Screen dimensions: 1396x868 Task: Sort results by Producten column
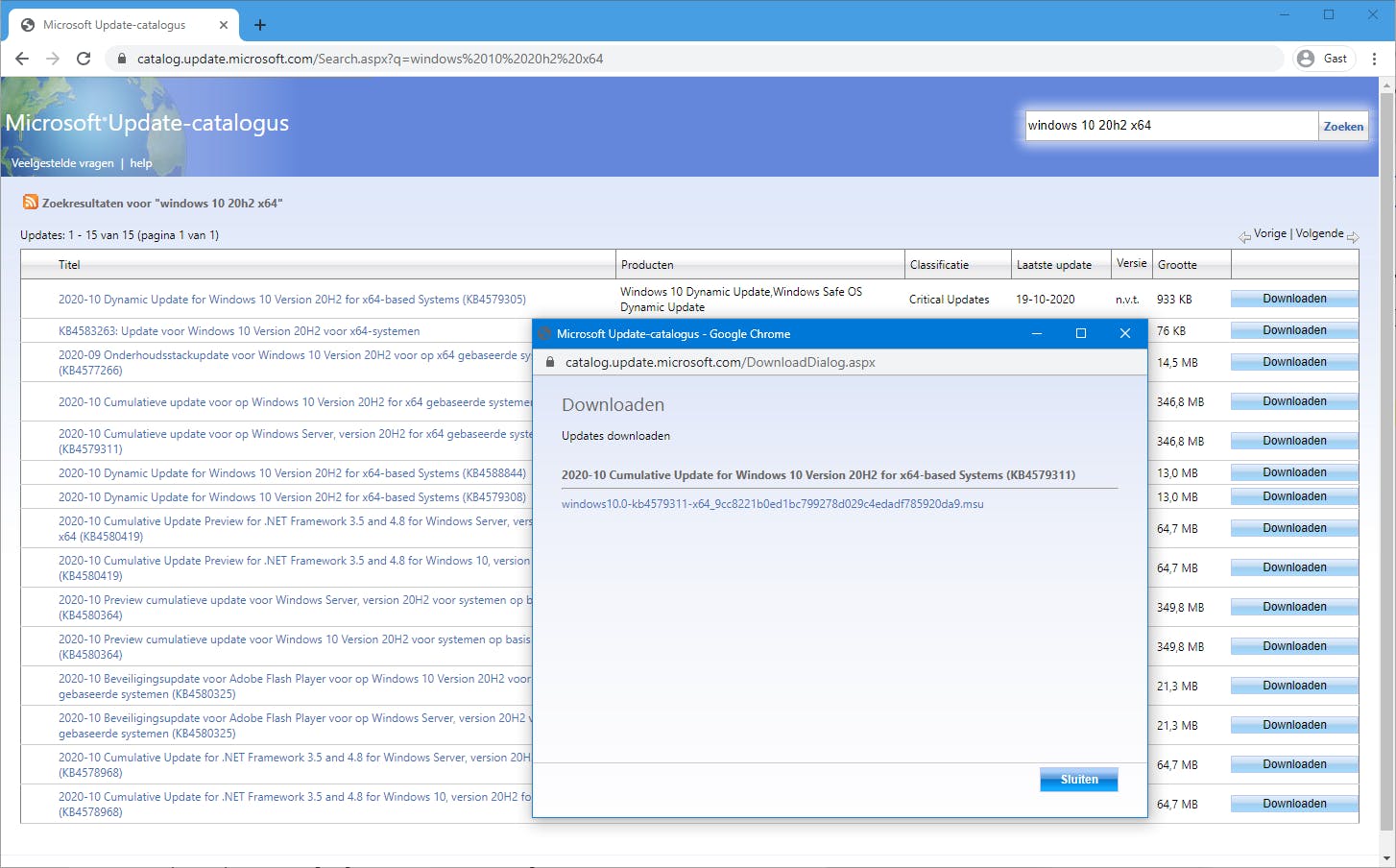click(x=647, y=265)
